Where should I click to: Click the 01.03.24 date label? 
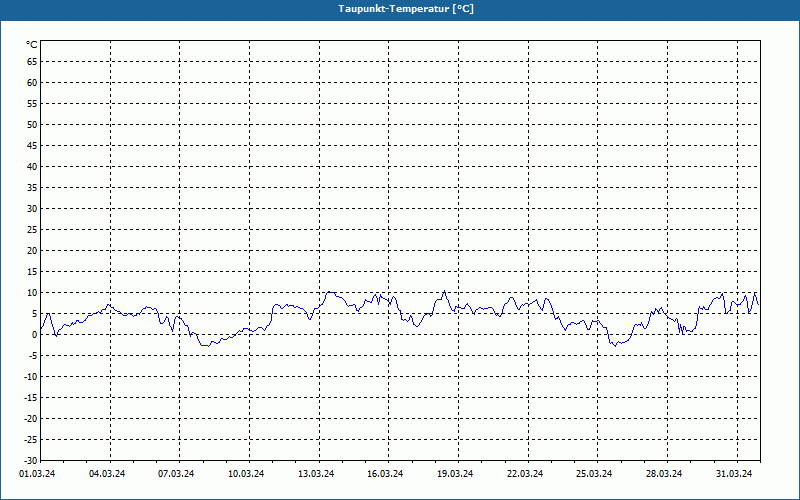[37, 474]
